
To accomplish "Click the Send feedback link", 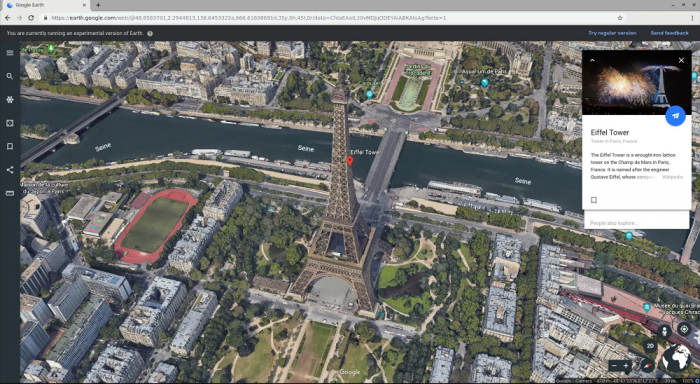I will pos(669,33).
